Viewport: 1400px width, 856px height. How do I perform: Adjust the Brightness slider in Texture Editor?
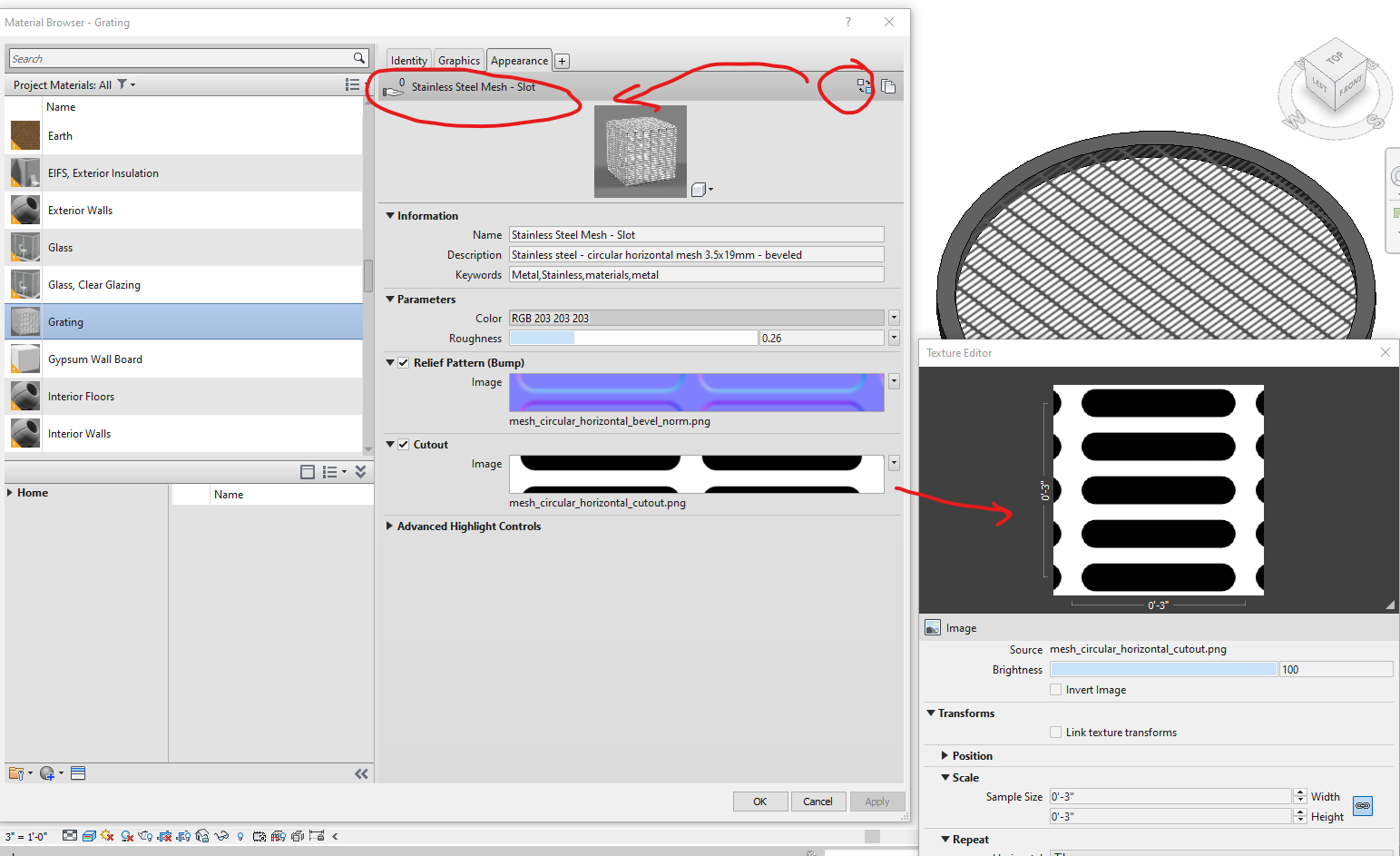tap(1164, 669)
